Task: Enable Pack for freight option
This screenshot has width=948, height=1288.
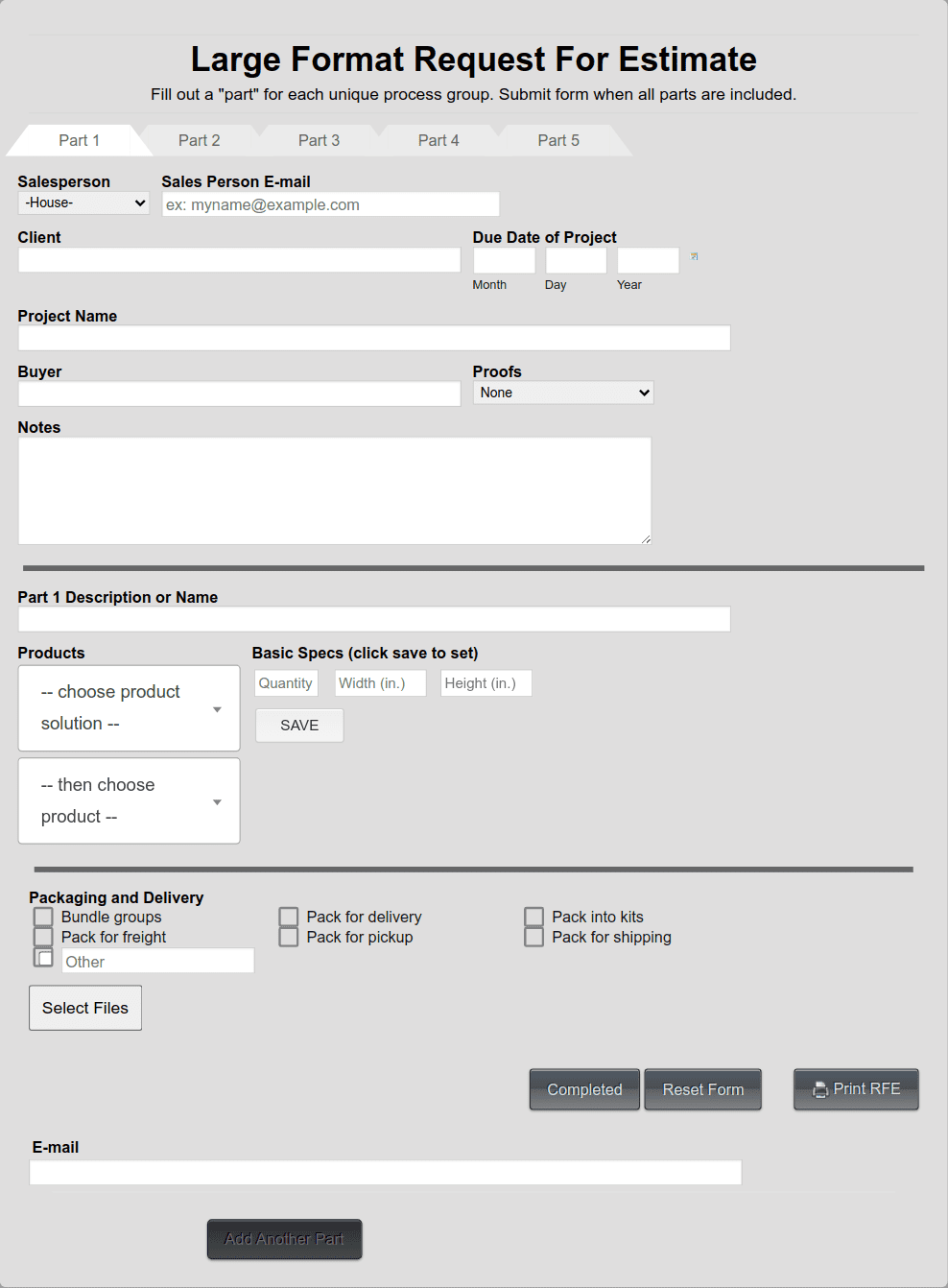Action: 42,937
